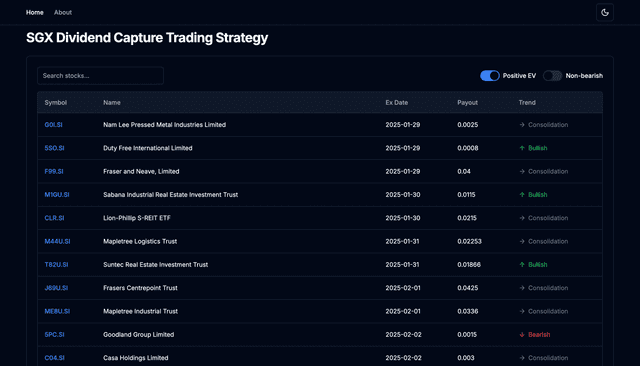Viewport: 640px width, 366px height.
Task: Click the Bullish up-arrow icon for Sabana Industrial REIT
Action: (522, 195)
